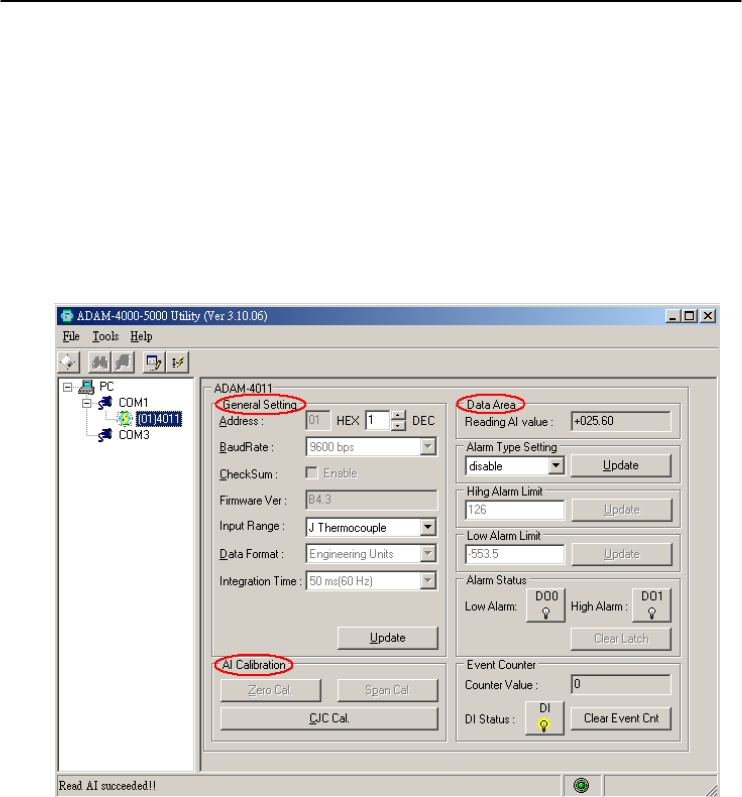Click Update for Hihg Alarm Limit
Viewport: 742px width, 797px height.
click(x=622, y=510)
